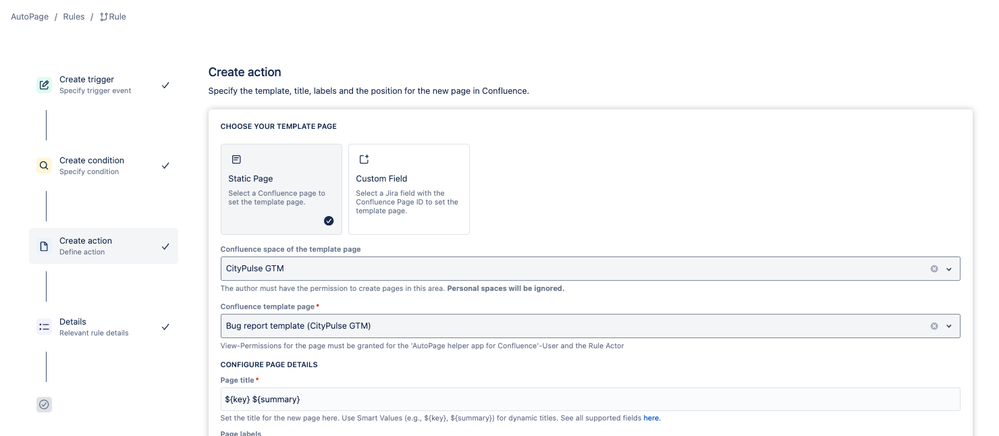
Task: Clear the Bug report template selection
Action: tap(934, 326)
